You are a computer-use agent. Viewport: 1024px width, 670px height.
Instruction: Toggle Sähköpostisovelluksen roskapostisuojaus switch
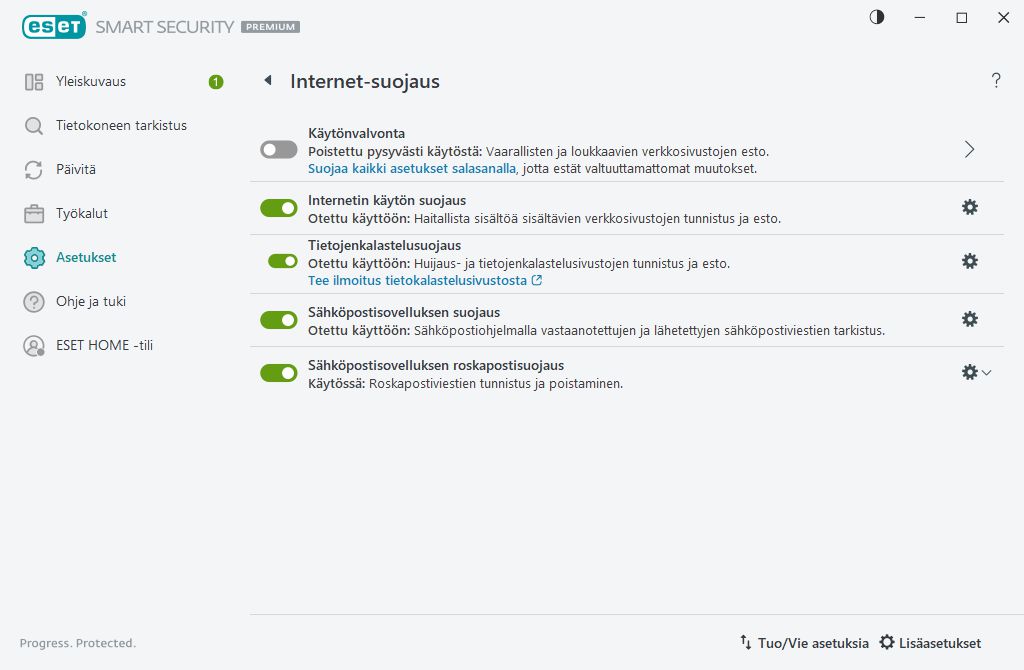coord(279,373)
